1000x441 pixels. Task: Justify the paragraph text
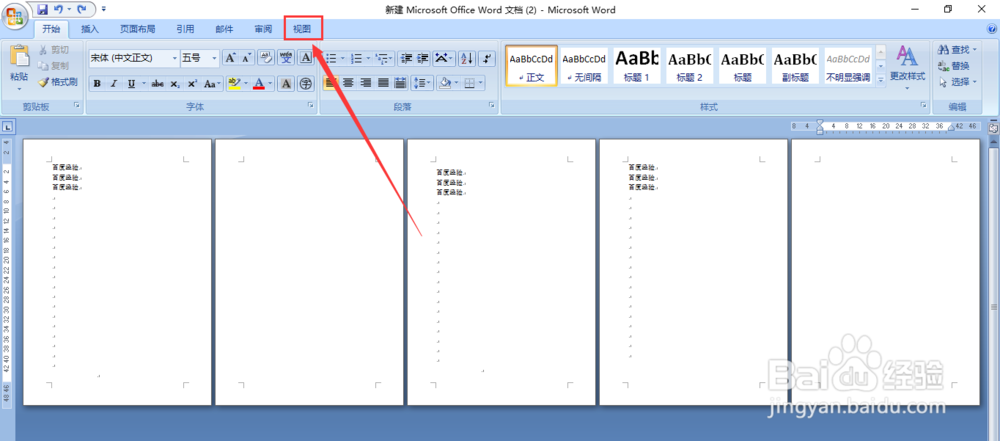pos(383,83)
